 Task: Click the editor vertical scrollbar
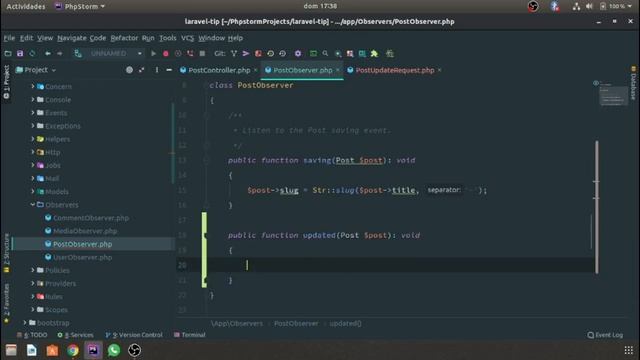click(597, 207)
